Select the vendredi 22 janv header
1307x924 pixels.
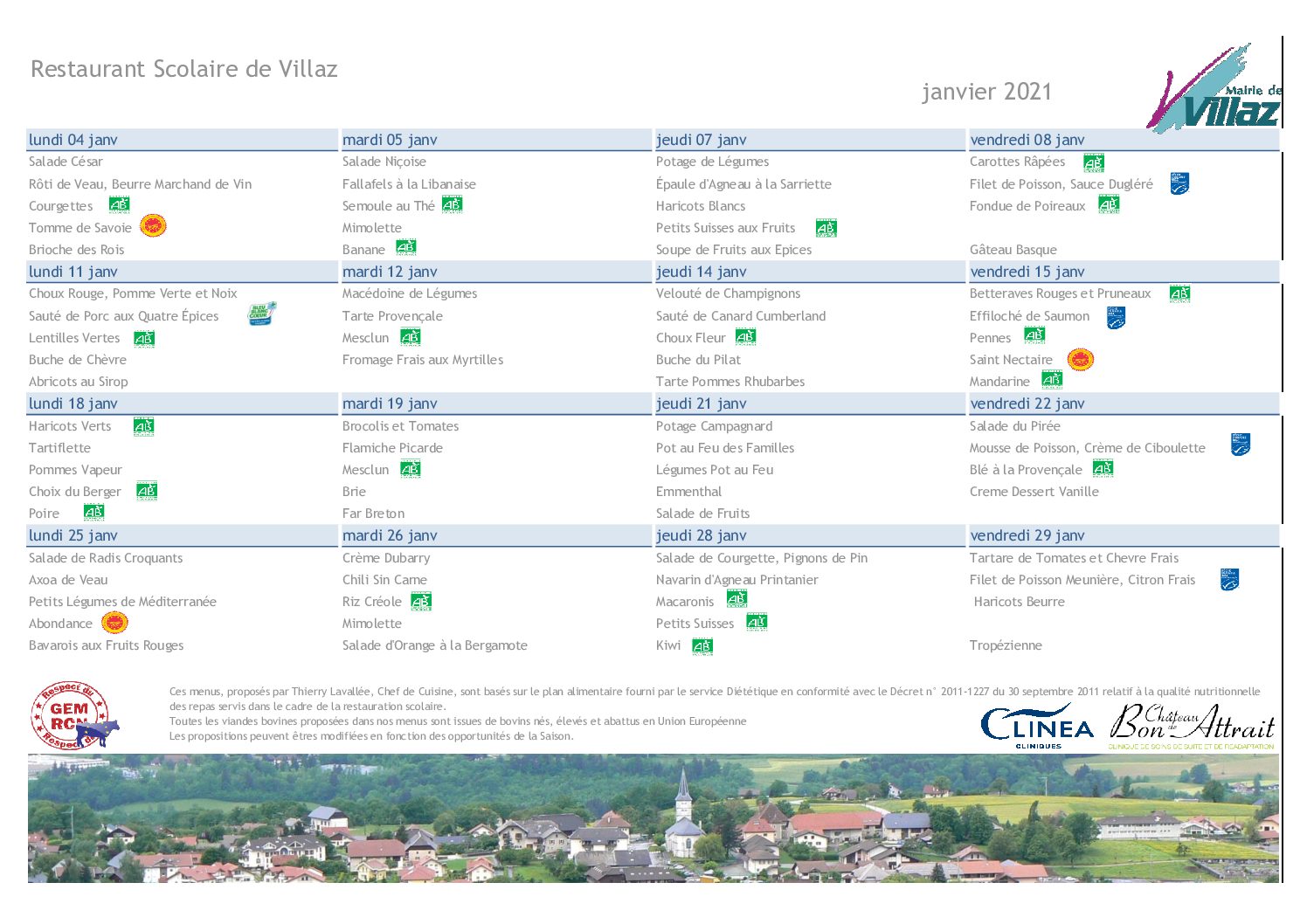[x=1124, y=403]
